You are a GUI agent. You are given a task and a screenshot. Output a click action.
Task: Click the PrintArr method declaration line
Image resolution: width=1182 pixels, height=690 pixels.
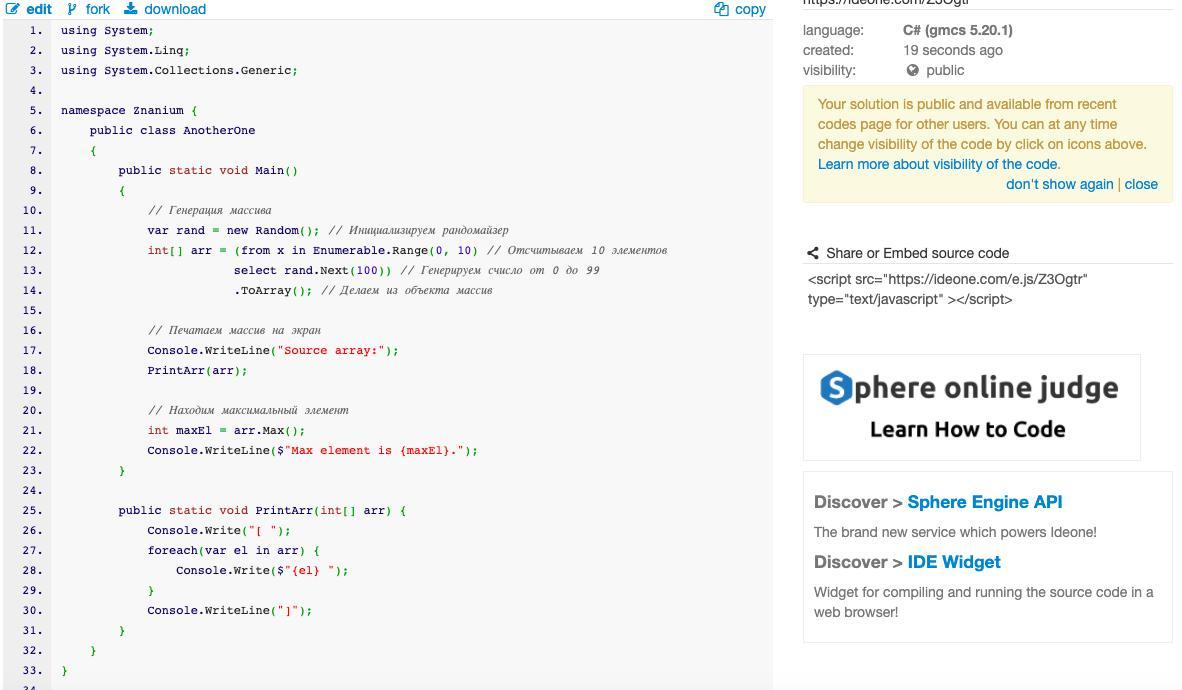pyautogui.click(x=262, y=510)
